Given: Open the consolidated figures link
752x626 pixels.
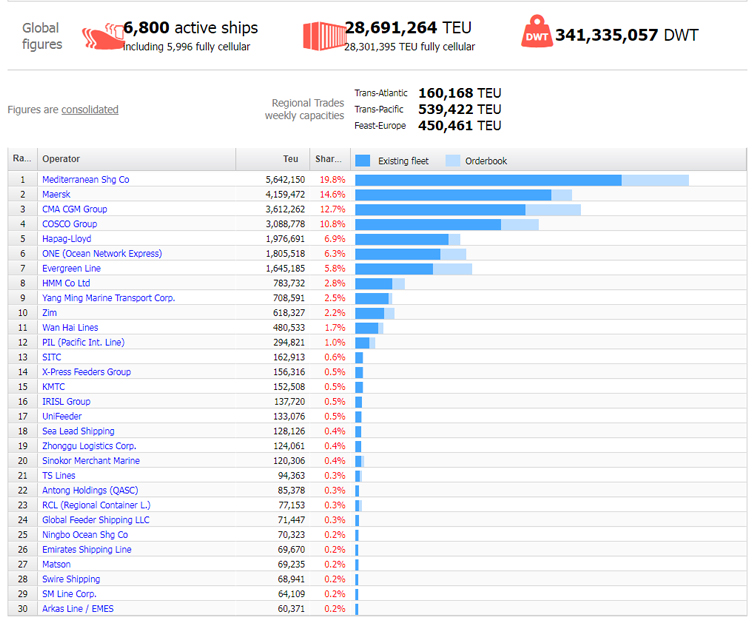Looking at the screenshot, I should click(90, 109).
